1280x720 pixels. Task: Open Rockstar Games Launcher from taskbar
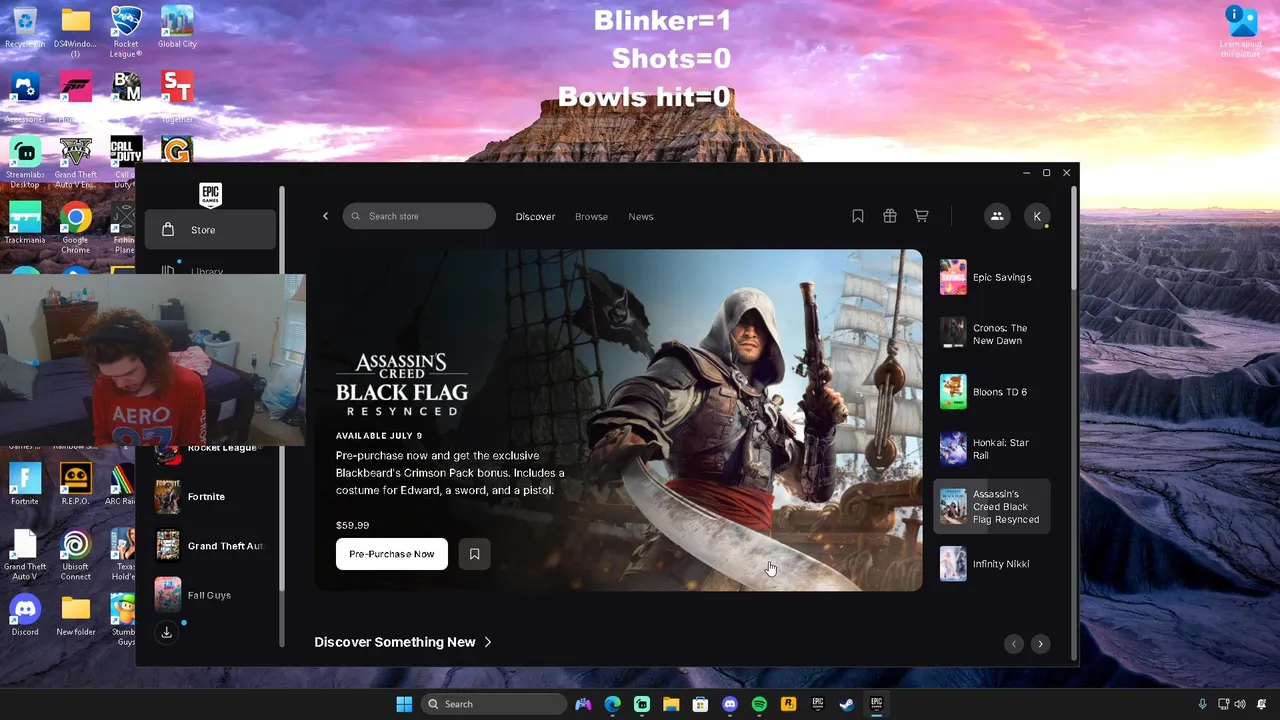pos(788,704)
